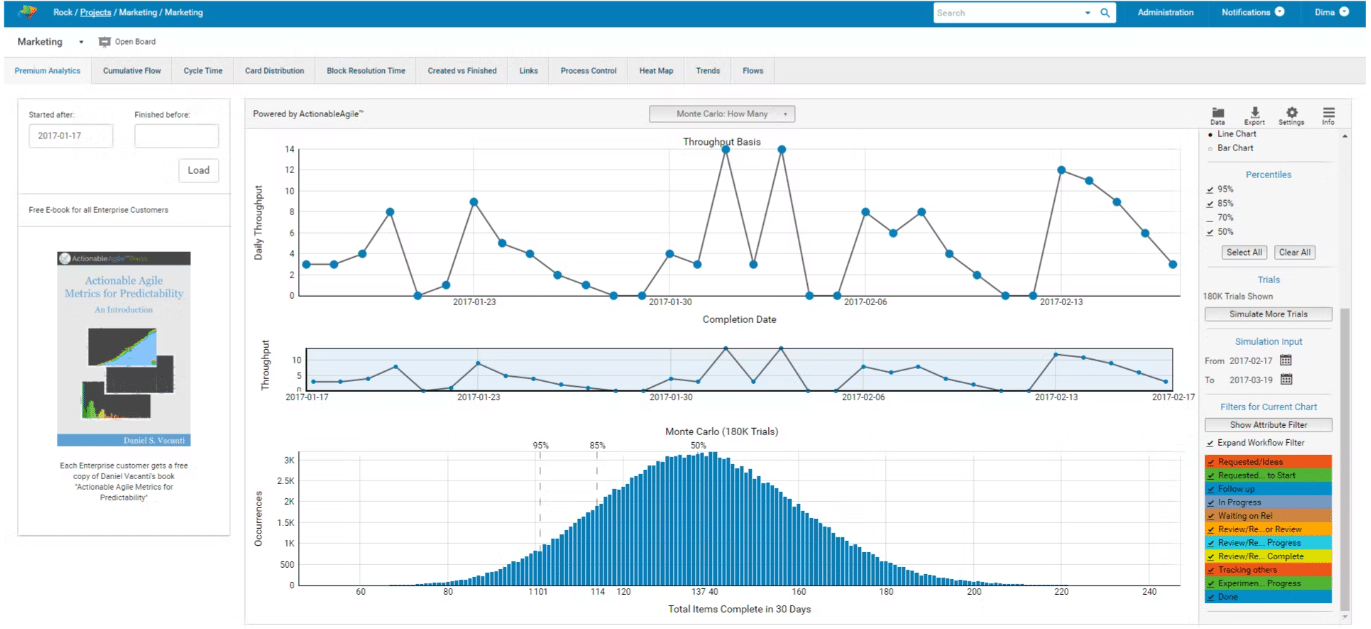Expand the Marketing board selector arrow
1371x629 pixels.
(81, 42)
